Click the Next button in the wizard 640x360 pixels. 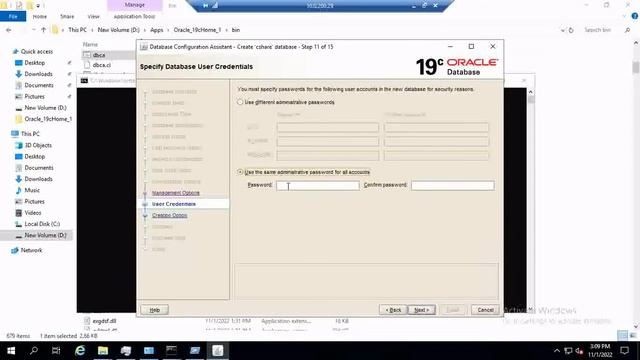[422, 310]
